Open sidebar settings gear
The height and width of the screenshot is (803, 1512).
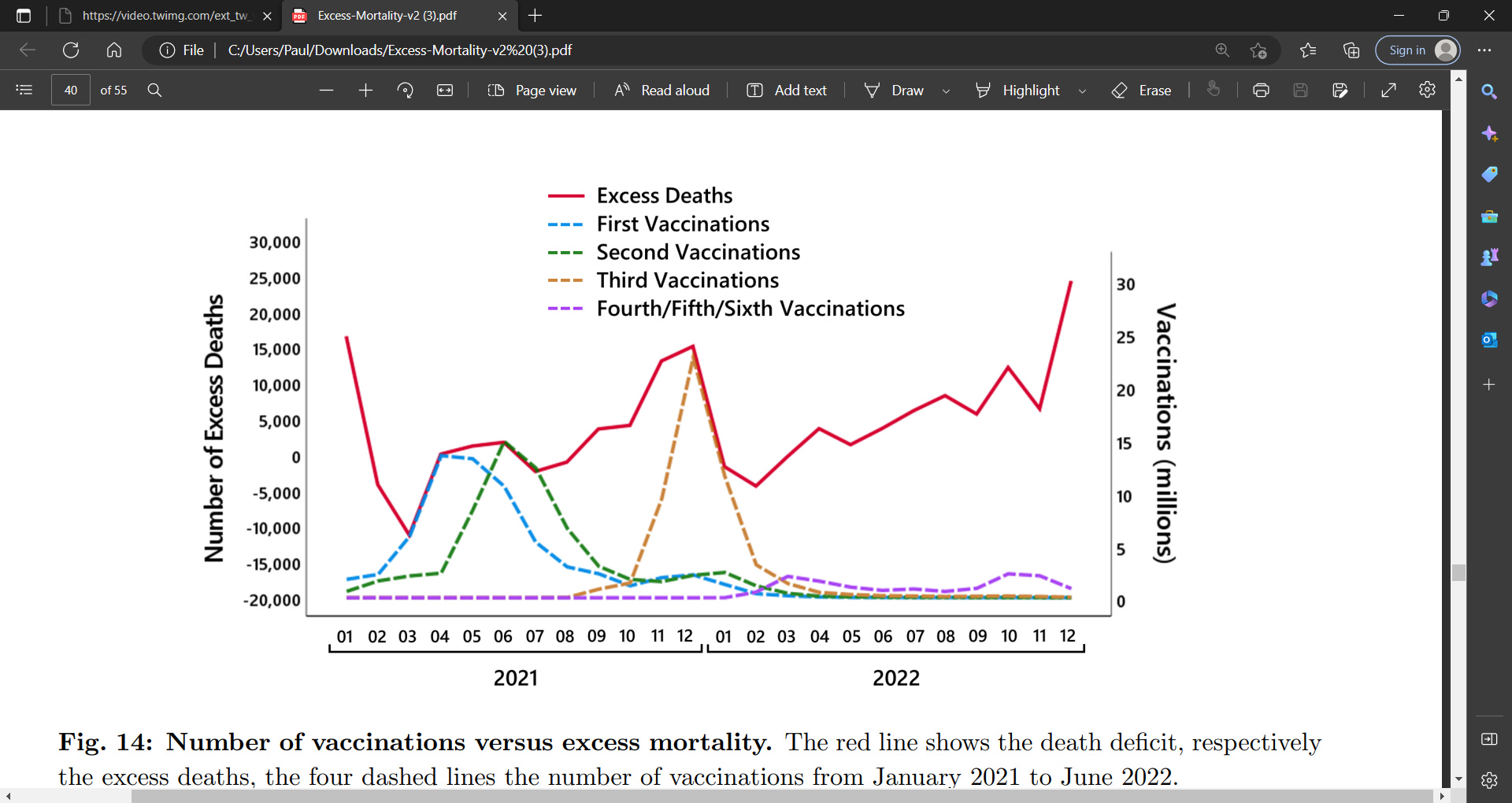coord(1489,780)
